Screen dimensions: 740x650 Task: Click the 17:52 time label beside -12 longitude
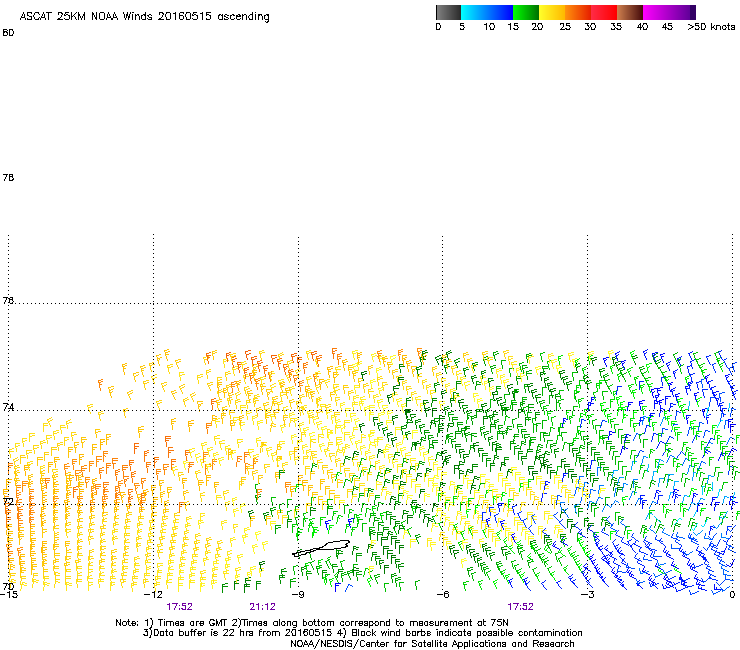point(179,607)
